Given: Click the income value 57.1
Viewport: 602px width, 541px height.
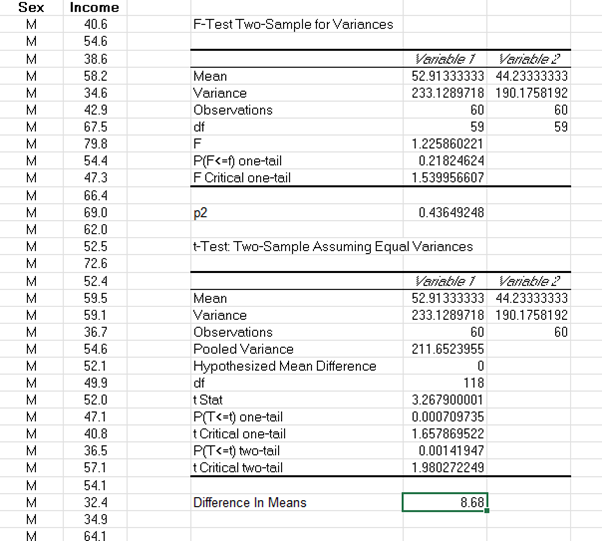Looking at the screenshot, I should 95,467.
